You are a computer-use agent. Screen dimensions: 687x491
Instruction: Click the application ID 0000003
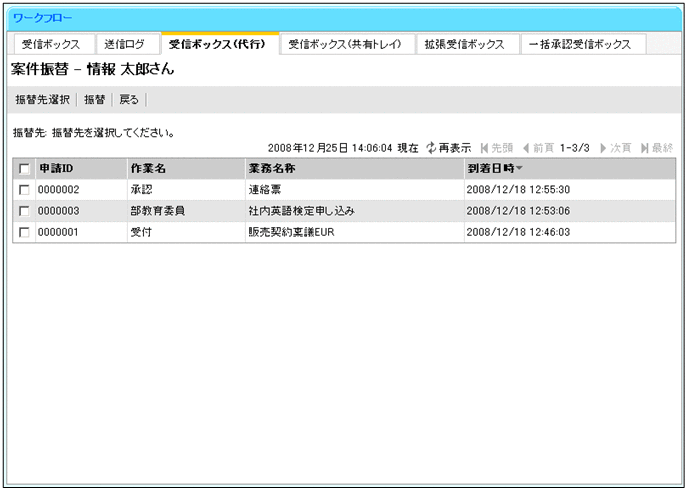(x=58, y=211)
